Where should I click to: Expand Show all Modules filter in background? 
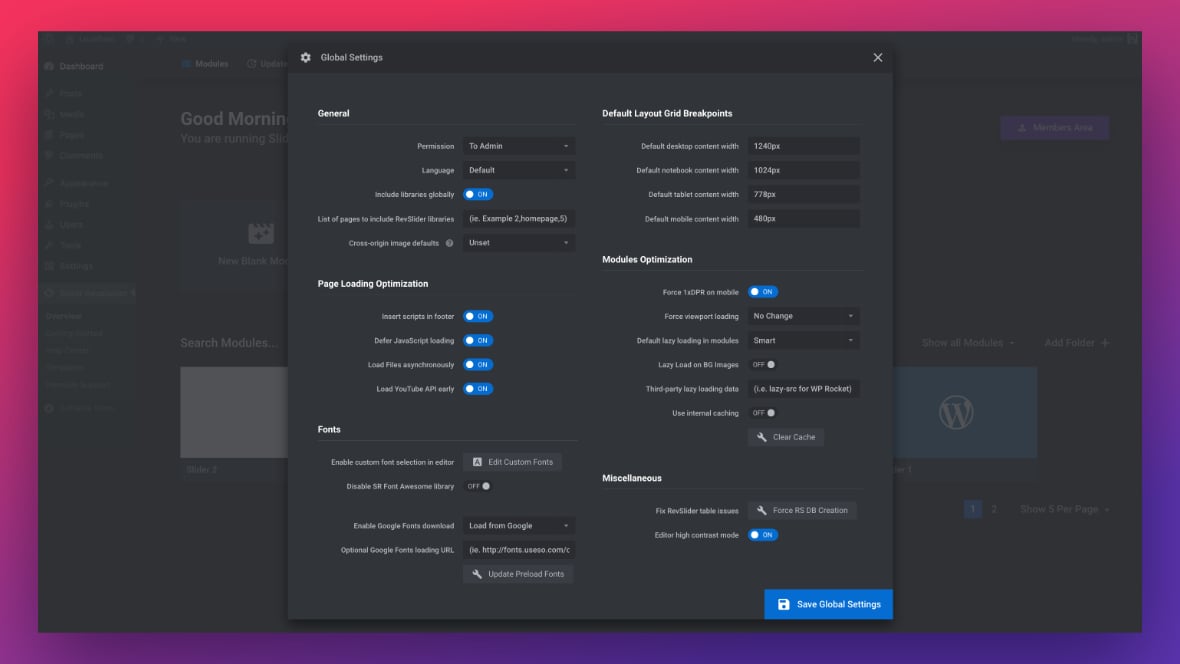(x=968, y=343)
